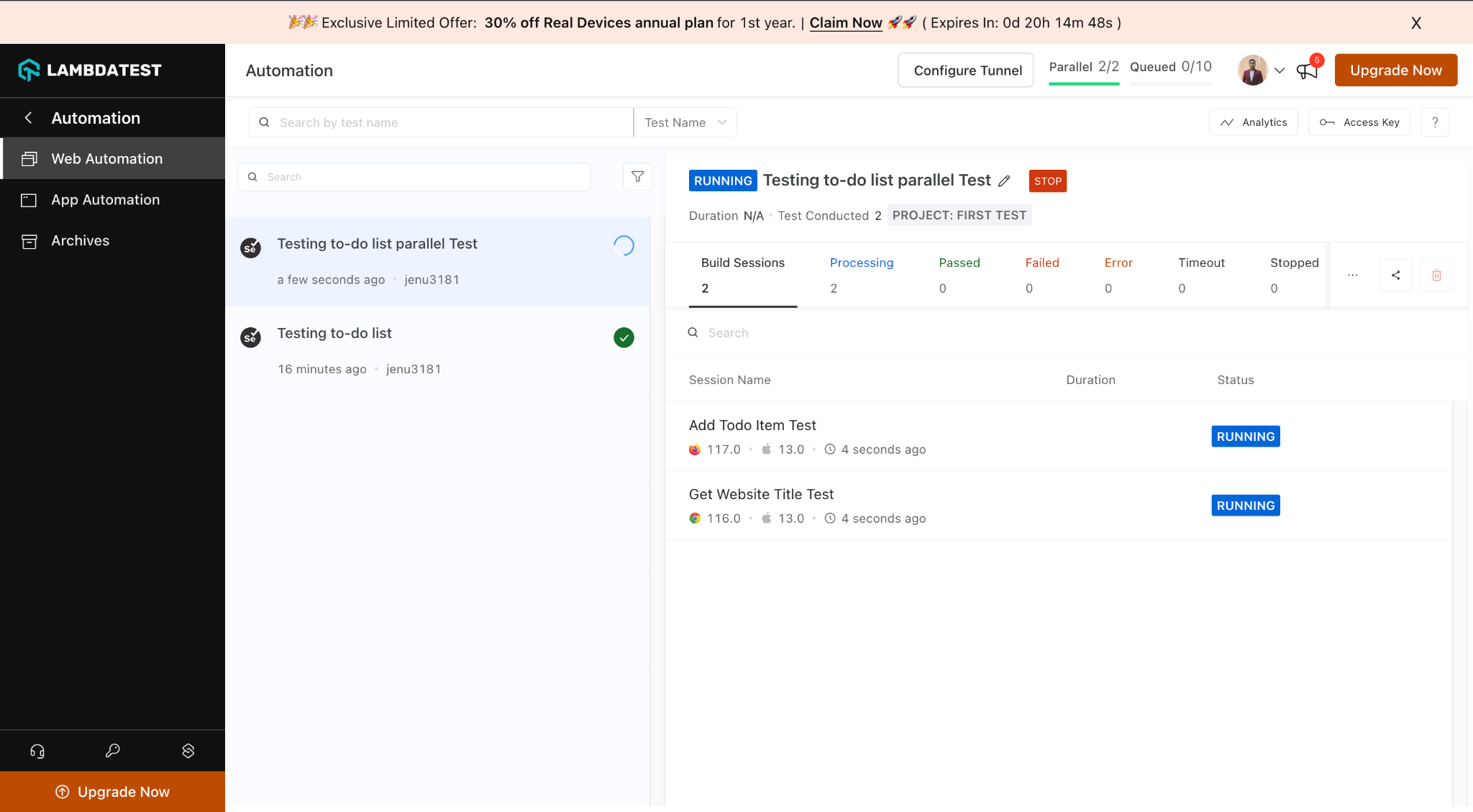Dismiss the promotional offer banner
1473x812 pixels.
point(1415,23)
